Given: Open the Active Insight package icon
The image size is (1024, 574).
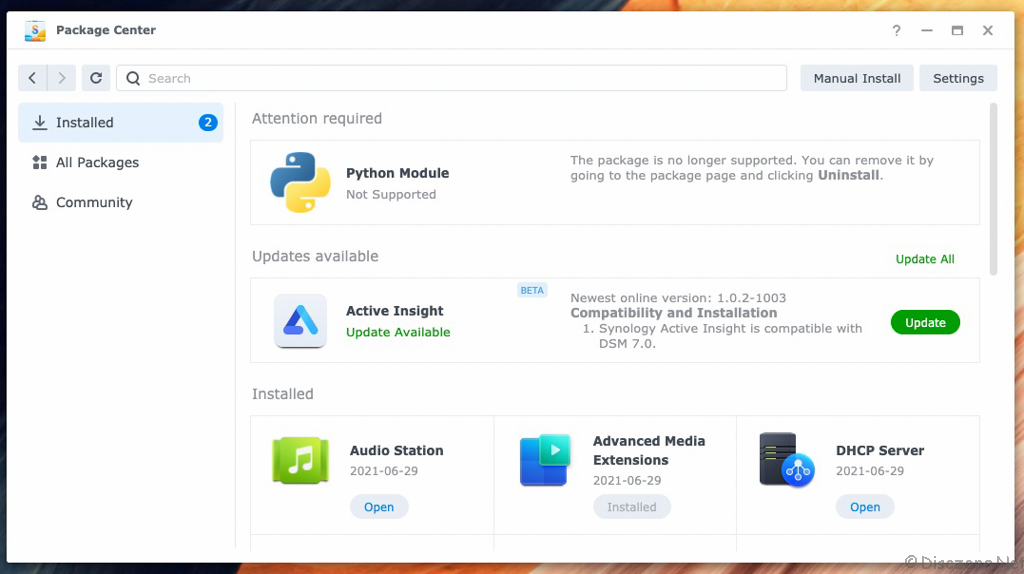Looking at the screenshot, I should coord(300,321).
